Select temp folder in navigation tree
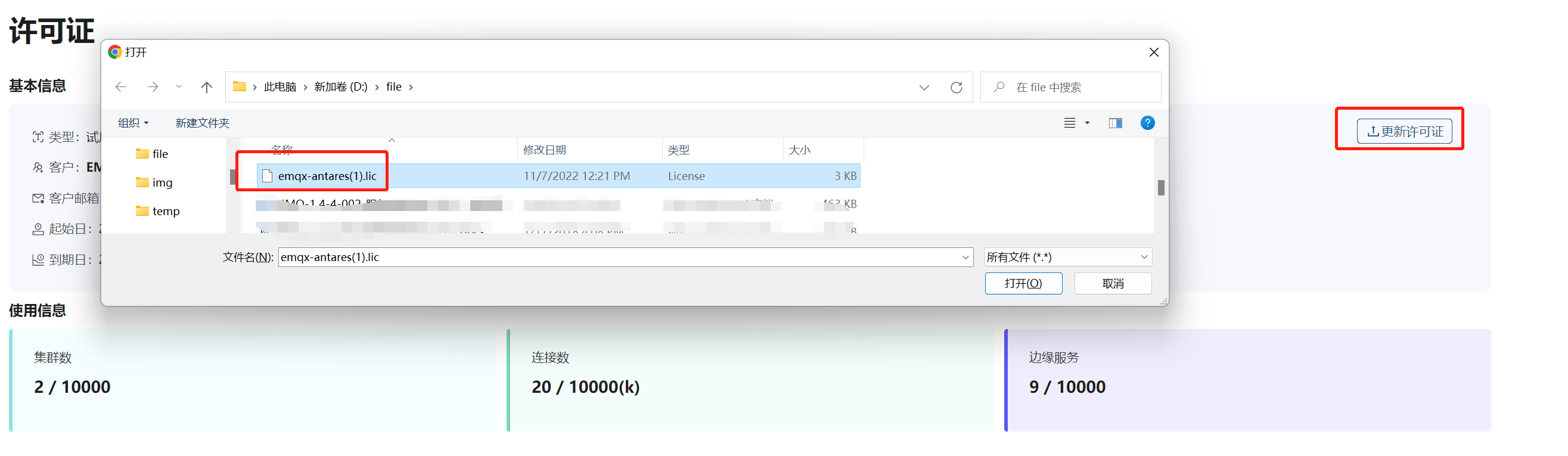This screenshot has height=456, width=1568. coord(159,211)
